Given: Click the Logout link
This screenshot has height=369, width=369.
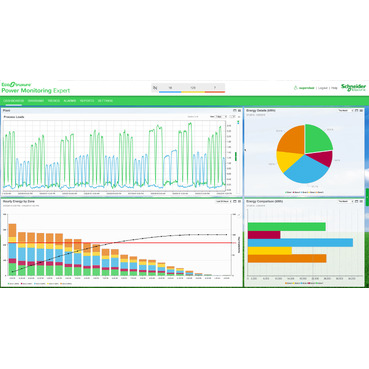Looking at the screenshot, I should click(323, 88).
